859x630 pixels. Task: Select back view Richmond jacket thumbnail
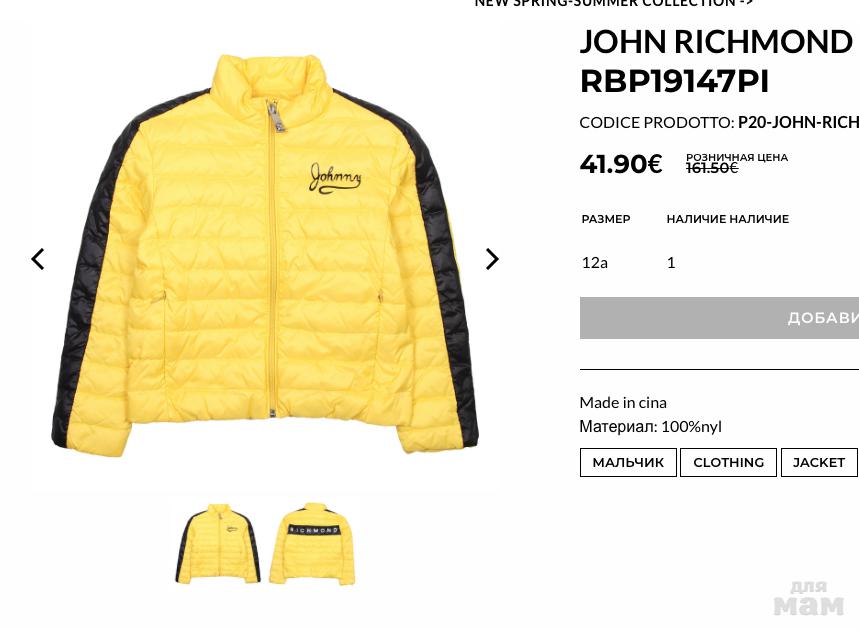[x=312, y=543]
